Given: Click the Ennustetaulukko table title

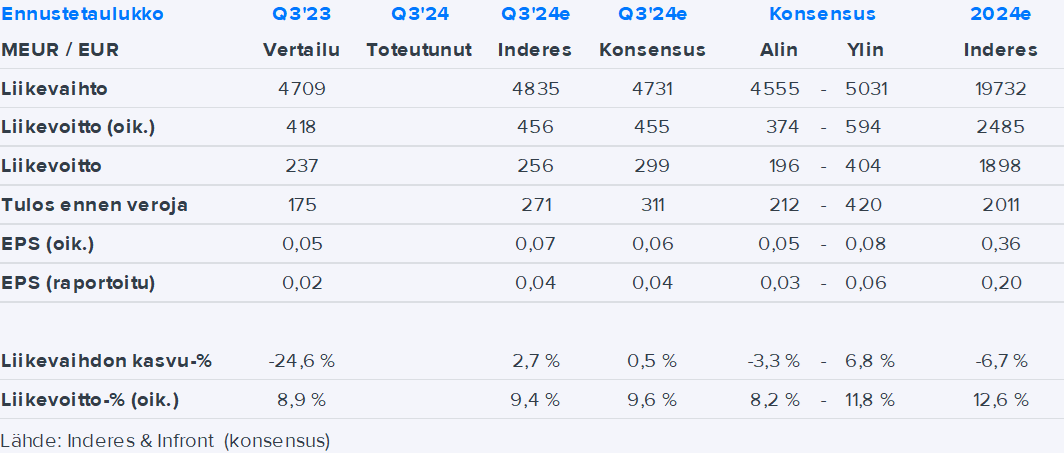Looking at the screenshot, I should (82, 14).
